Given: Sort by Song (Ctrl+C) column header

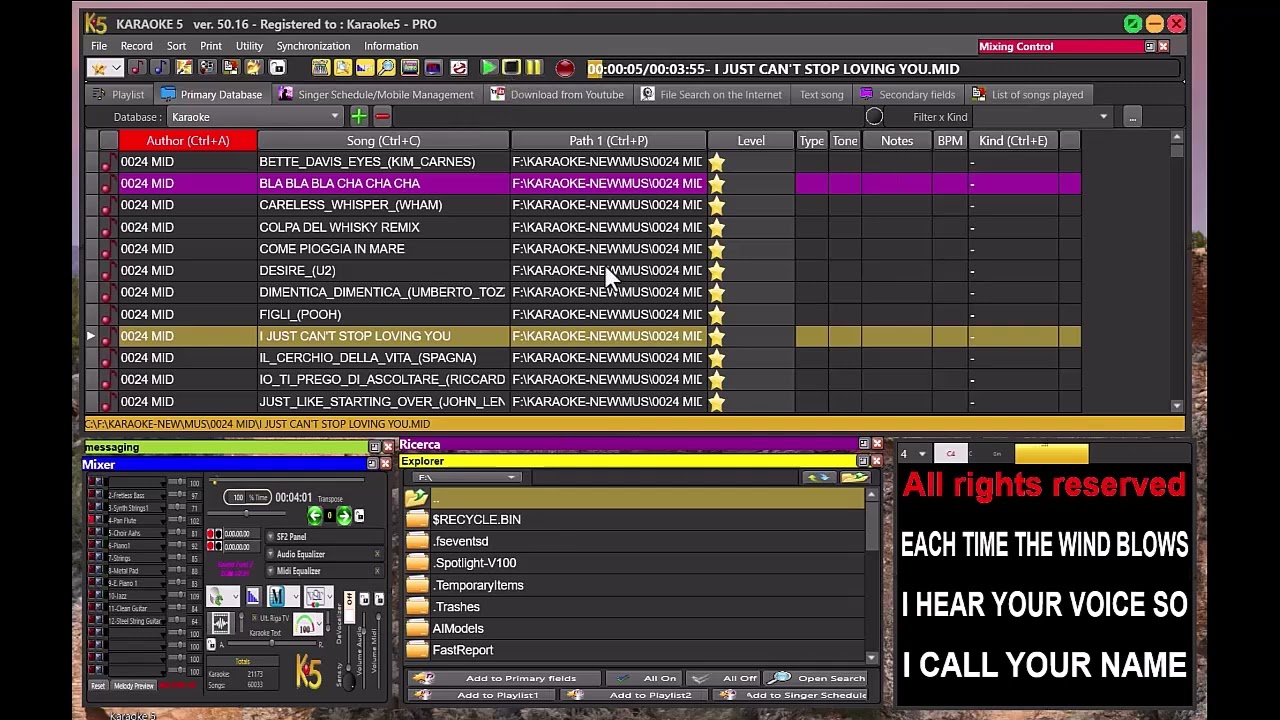Looking at the screenshot, I should (383, 141).
